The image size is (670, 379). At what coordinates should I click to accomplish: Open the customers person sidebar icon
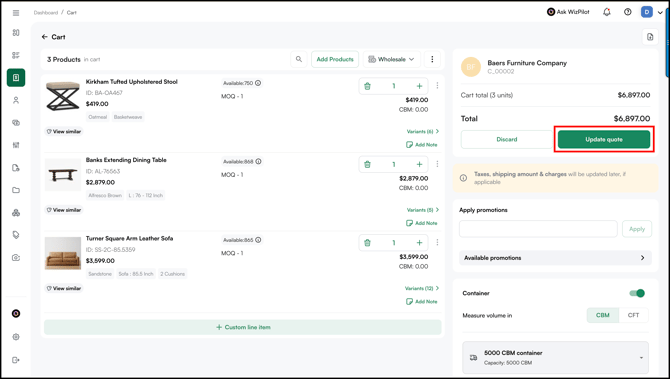(x=16, y=100)
